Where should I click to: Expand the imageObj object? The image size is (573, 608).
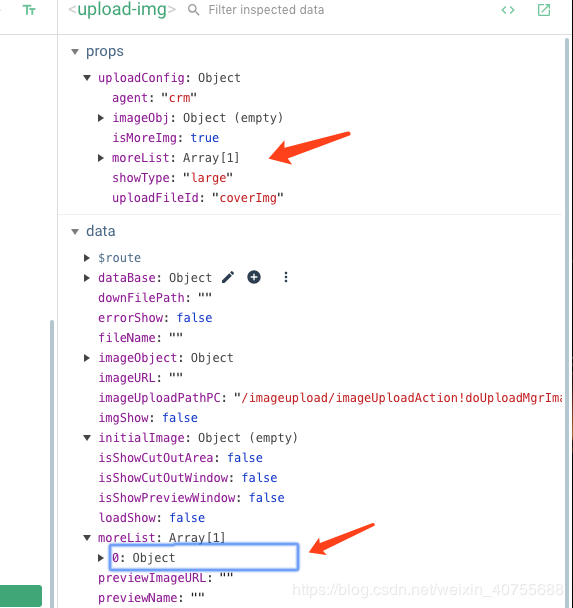(101, 118)
